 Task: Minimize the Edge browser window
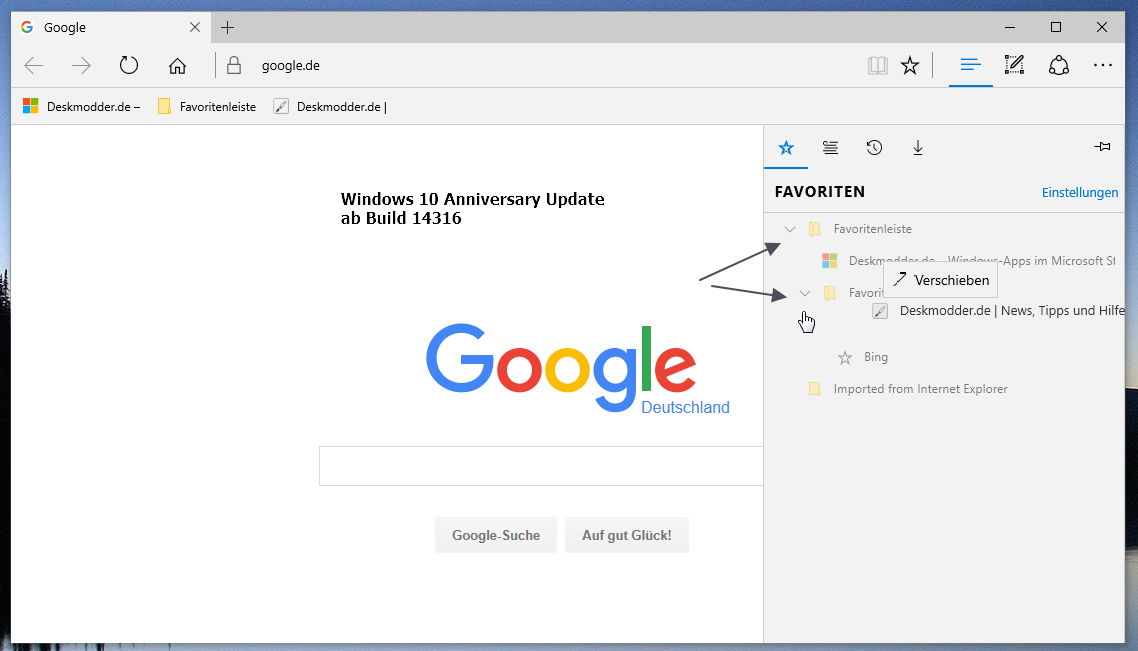tap(1010, 28)
